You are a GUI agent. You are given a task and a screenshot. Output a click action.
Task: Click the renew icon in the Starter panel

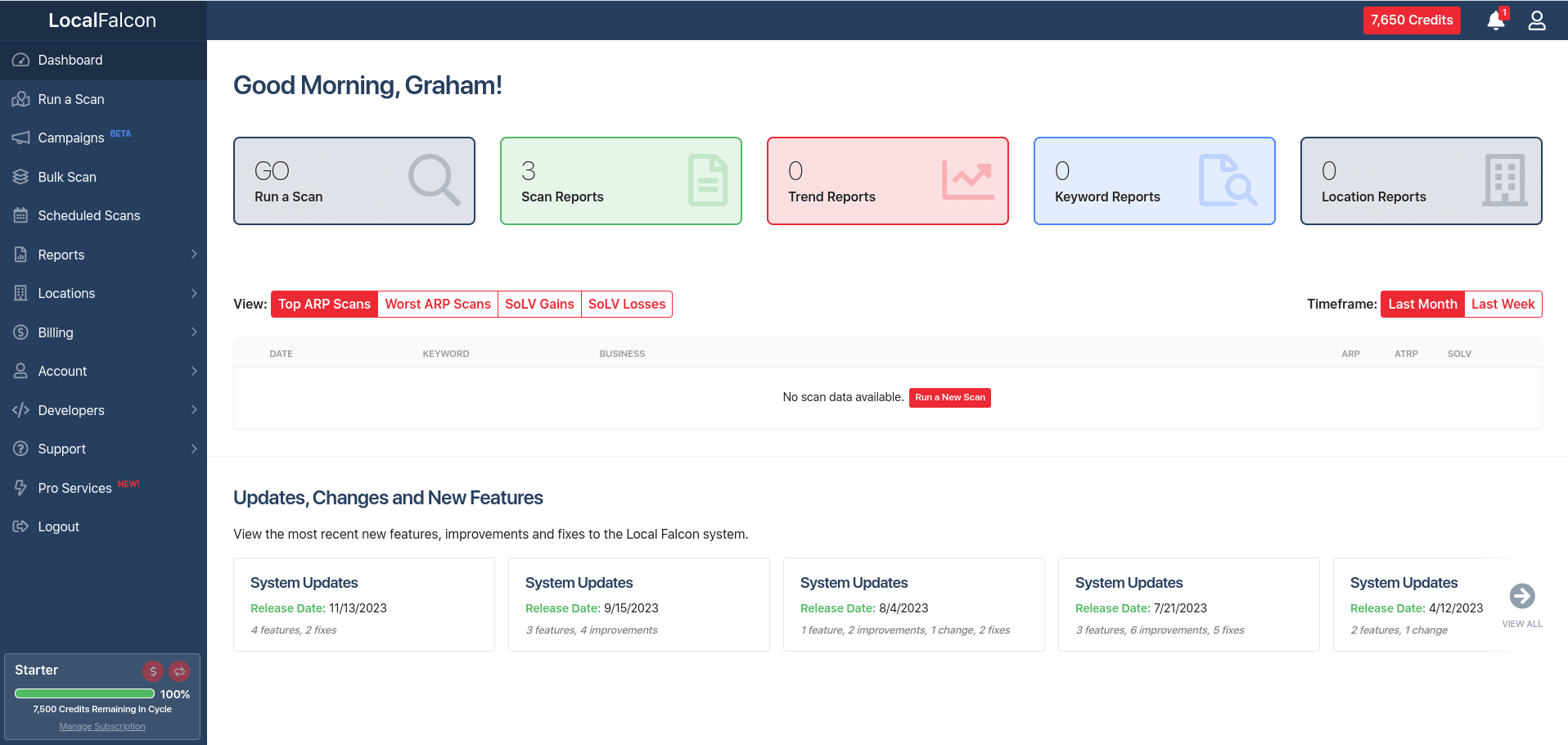(179, 671)
